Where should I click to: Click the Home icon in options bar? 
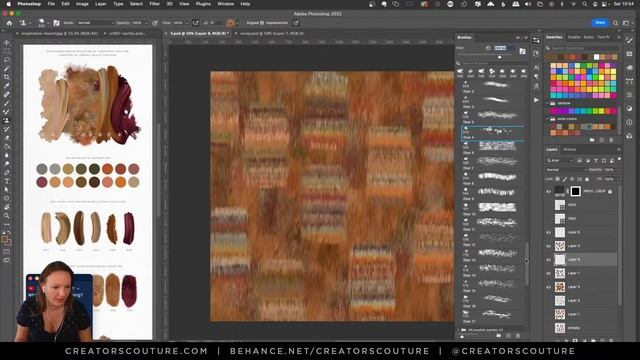(9, 23)
